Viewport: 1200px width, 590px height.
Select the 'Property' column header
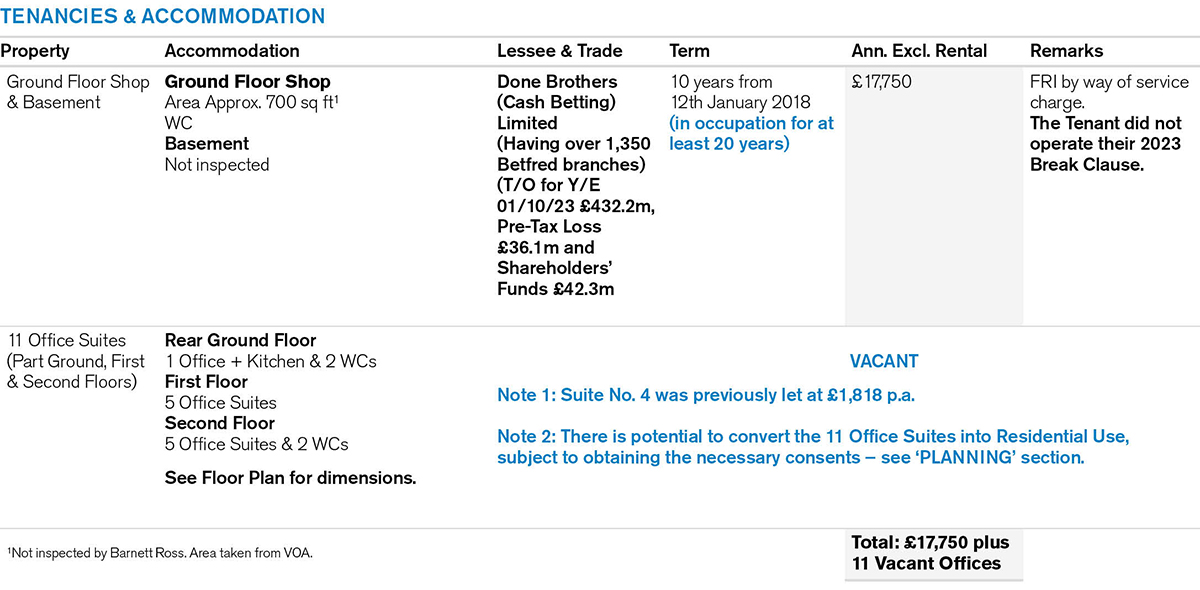pyautogui.click(x=35, y=51)
